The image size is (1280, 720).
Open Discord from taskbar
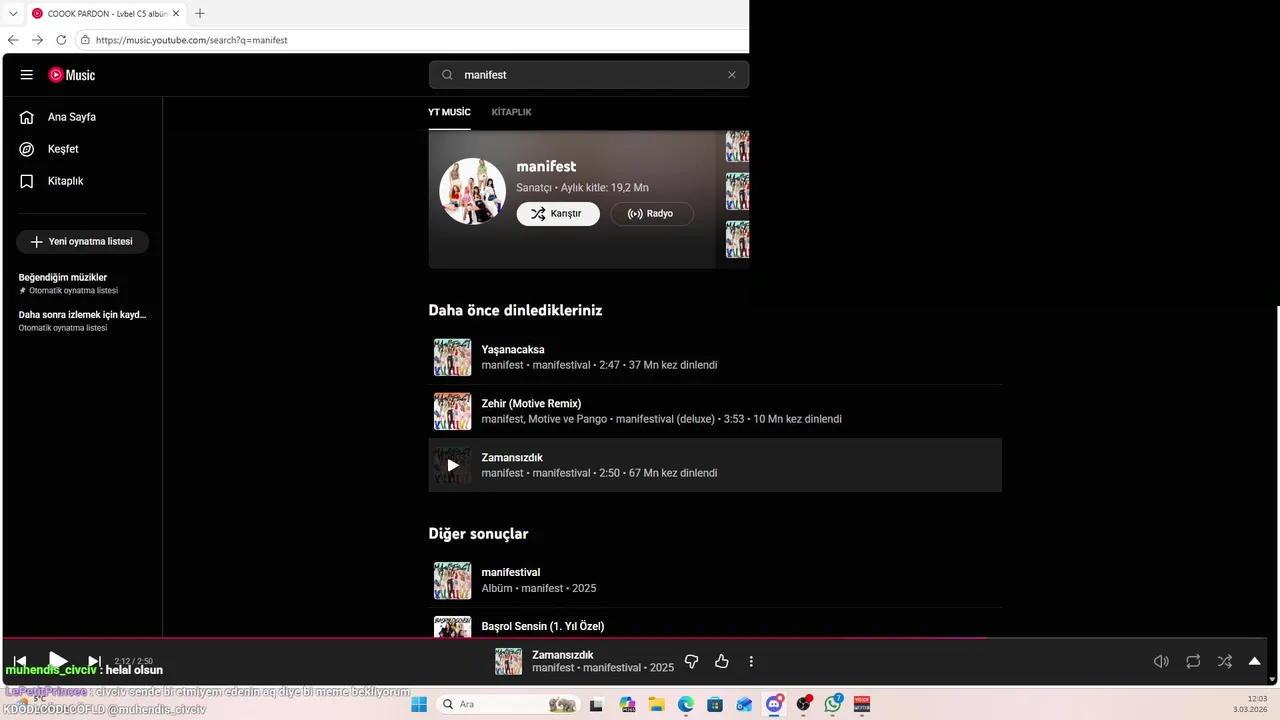[x=774, y=704]
